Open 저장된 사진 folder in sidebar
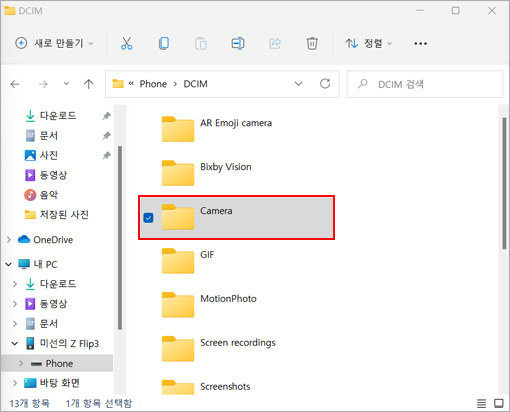The width and height of the screenshot is (510, 412). pos(64,214)
